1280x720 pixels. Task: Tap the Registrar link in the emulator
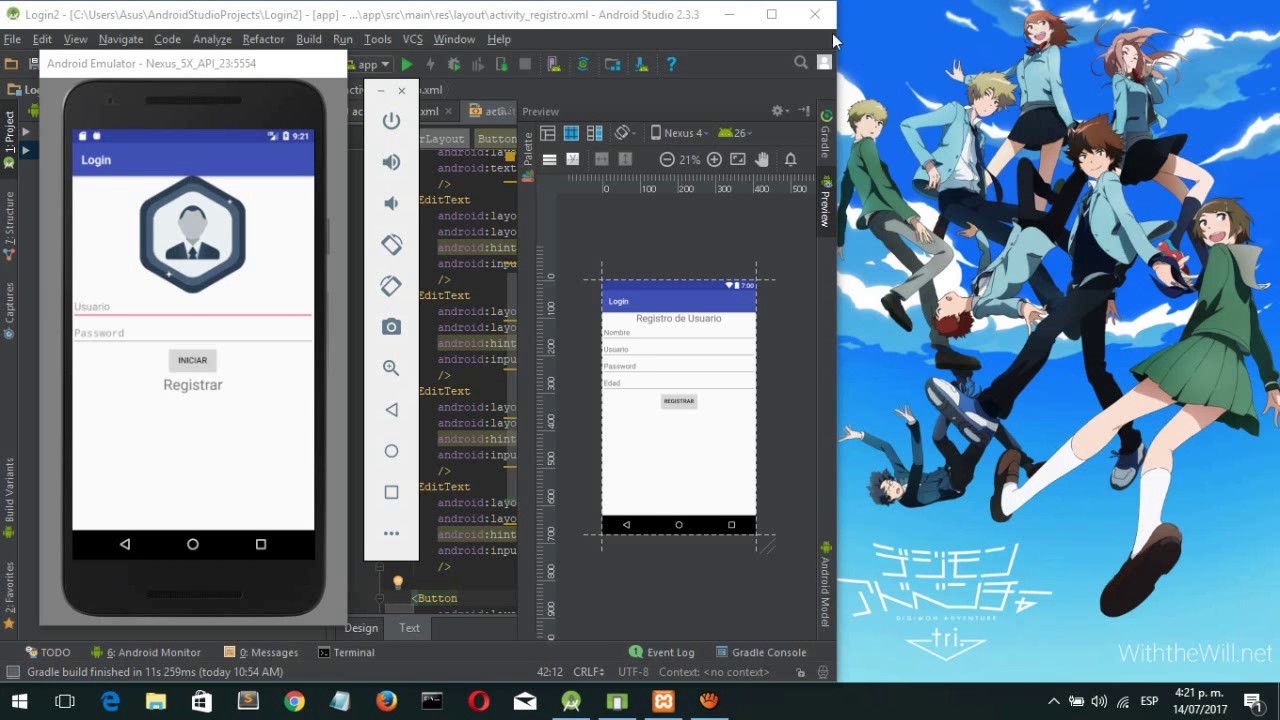pos(193,385)
